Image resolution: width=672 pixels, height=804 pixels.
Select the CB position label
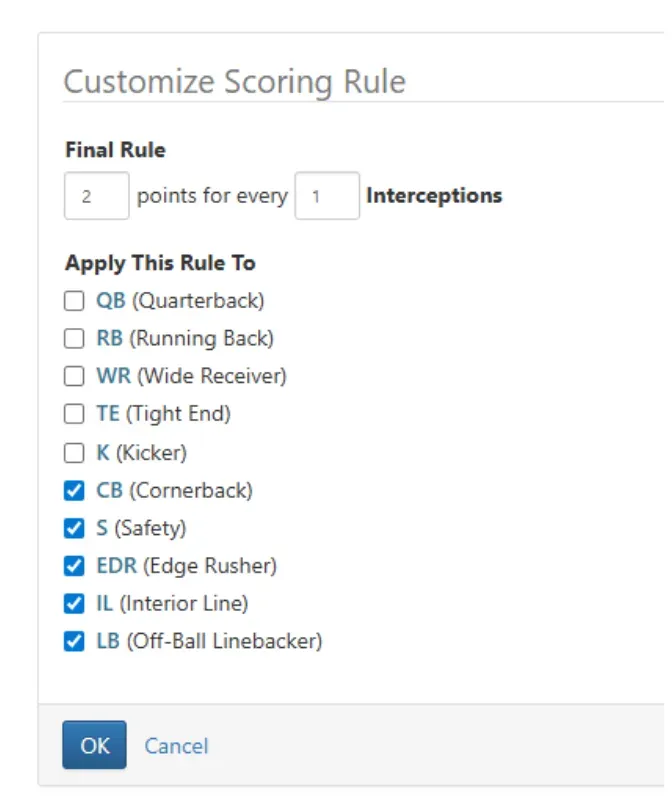coord(109,491)
